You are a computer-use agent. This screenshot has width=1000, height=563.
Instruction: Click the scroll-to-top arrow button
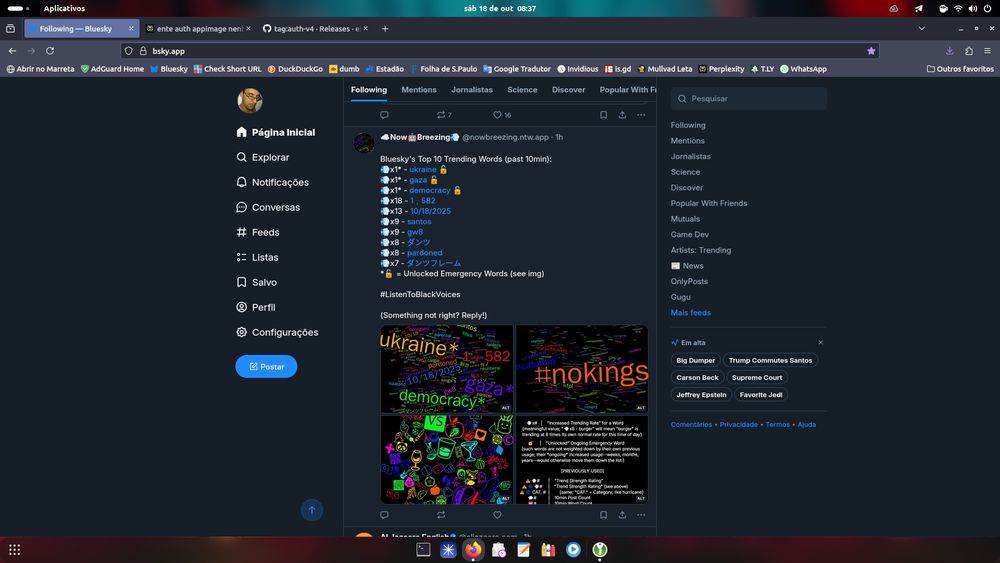click(312, 510)
